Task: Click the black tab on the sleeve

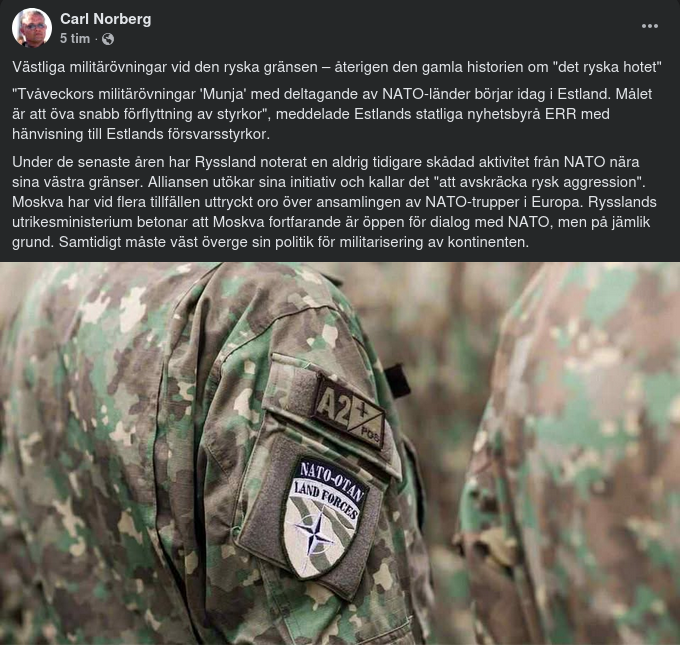Action: pyautogui.click(x=397, y=380)
